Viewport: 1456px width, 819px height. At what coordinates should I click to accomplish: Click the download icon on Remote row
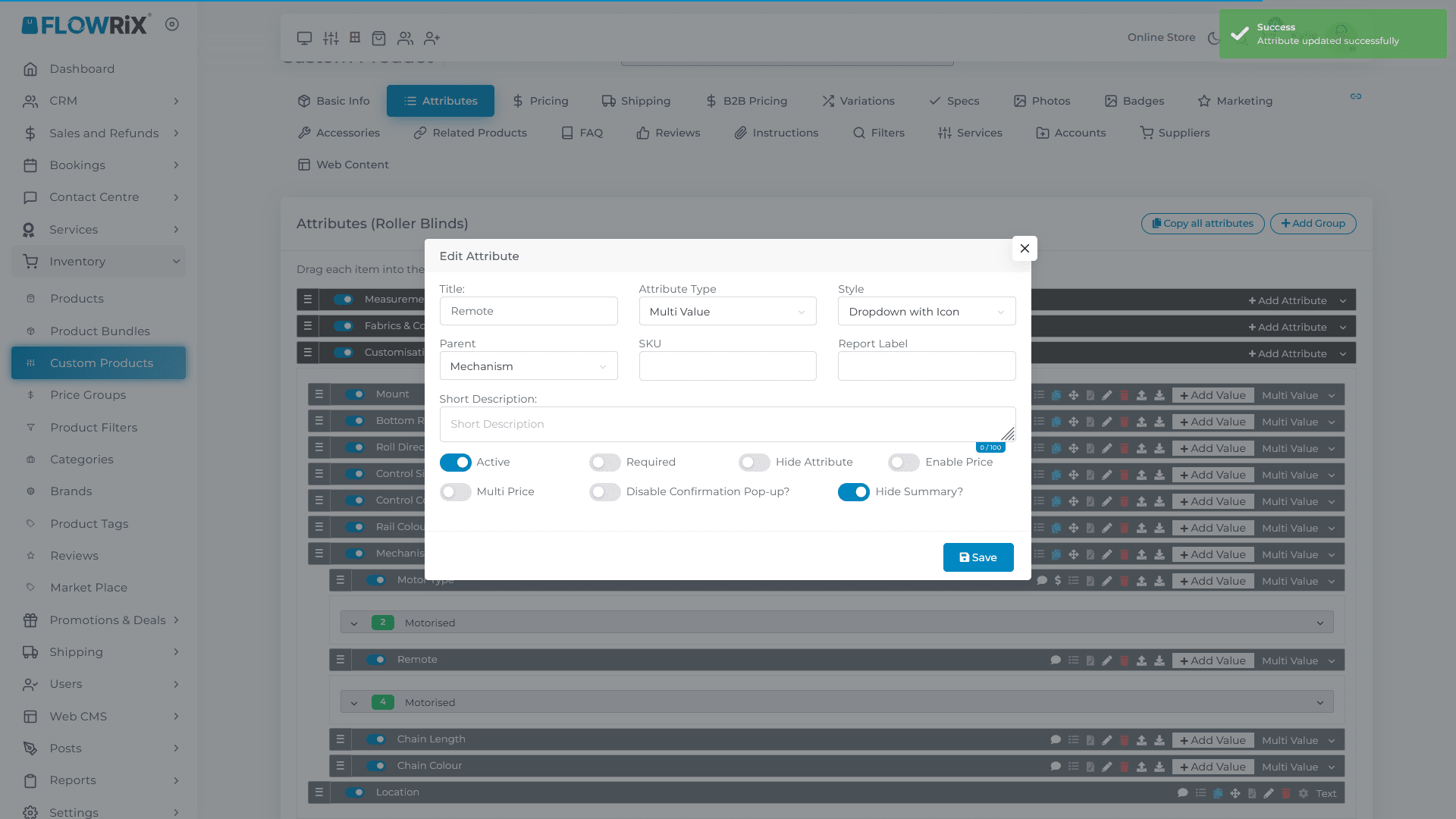point(1159,661)
